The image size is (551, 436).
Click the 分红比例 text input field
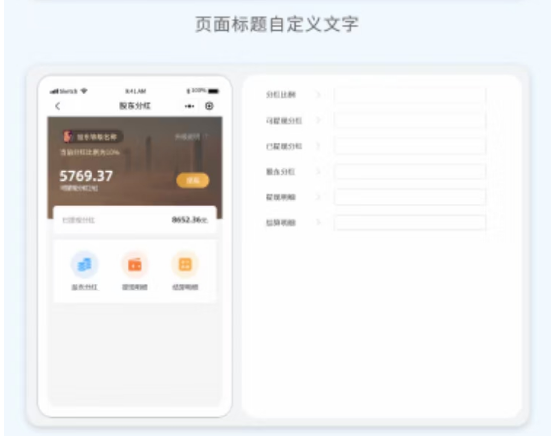[410, 95]
